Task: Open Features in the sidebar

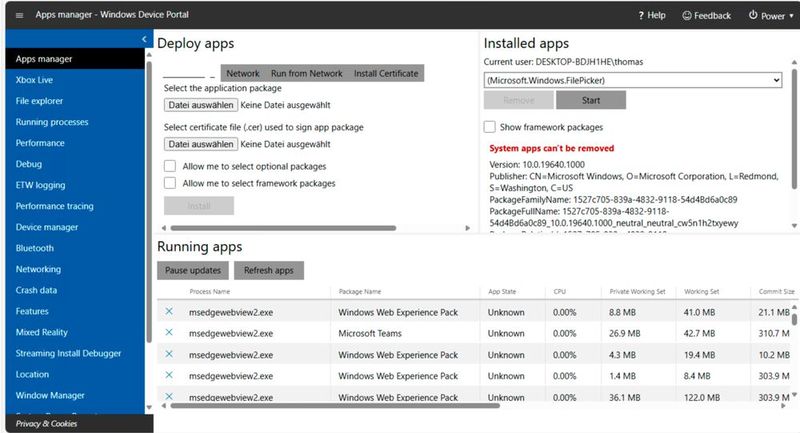Action: tap(75, 311)
